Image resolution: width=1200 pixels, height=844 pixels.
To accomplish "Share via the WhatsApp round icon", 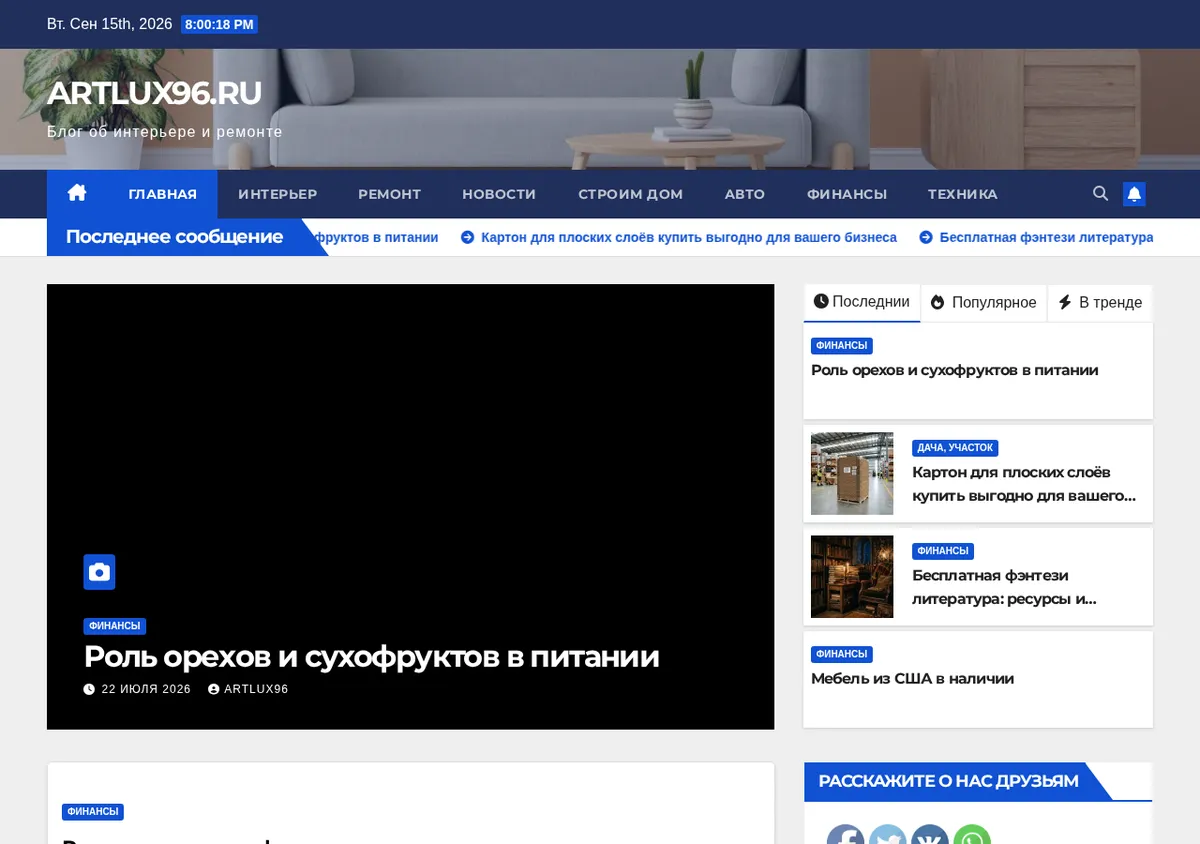I will click(x=971, y=835).
